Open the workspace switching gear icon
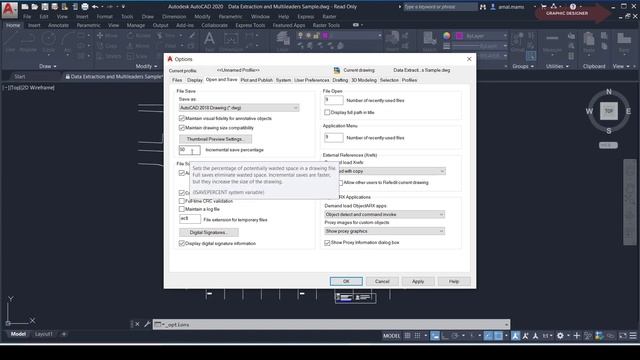This screenshot has width=640, height=360. [x=560, y=336]
